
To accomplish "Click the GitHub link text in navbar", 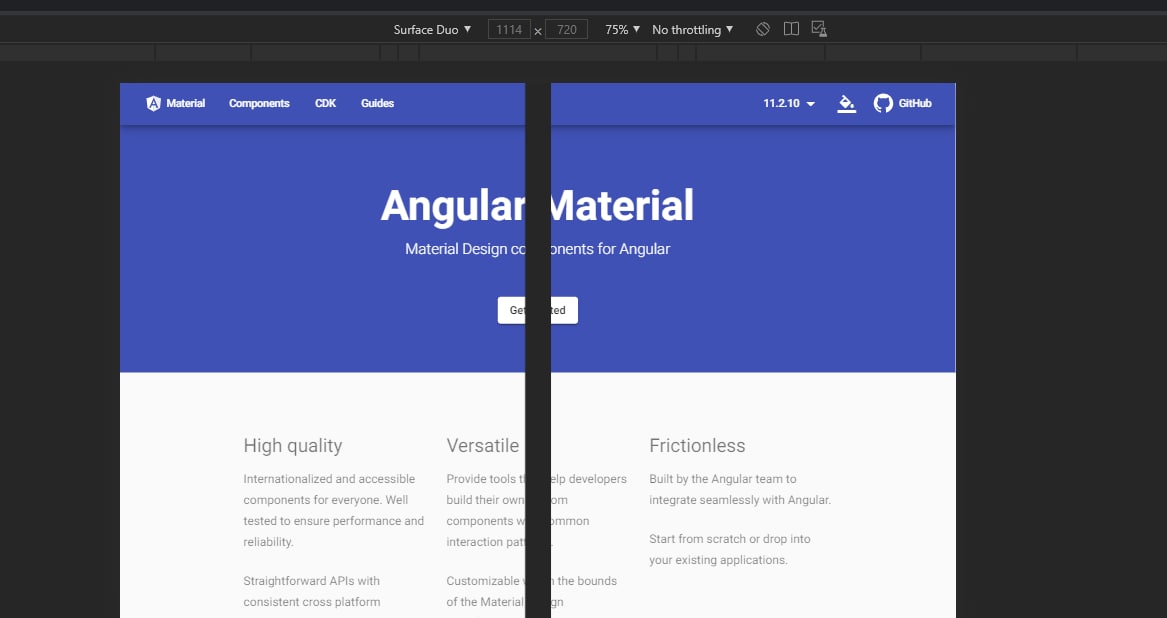I will click(x=915, y=103).
